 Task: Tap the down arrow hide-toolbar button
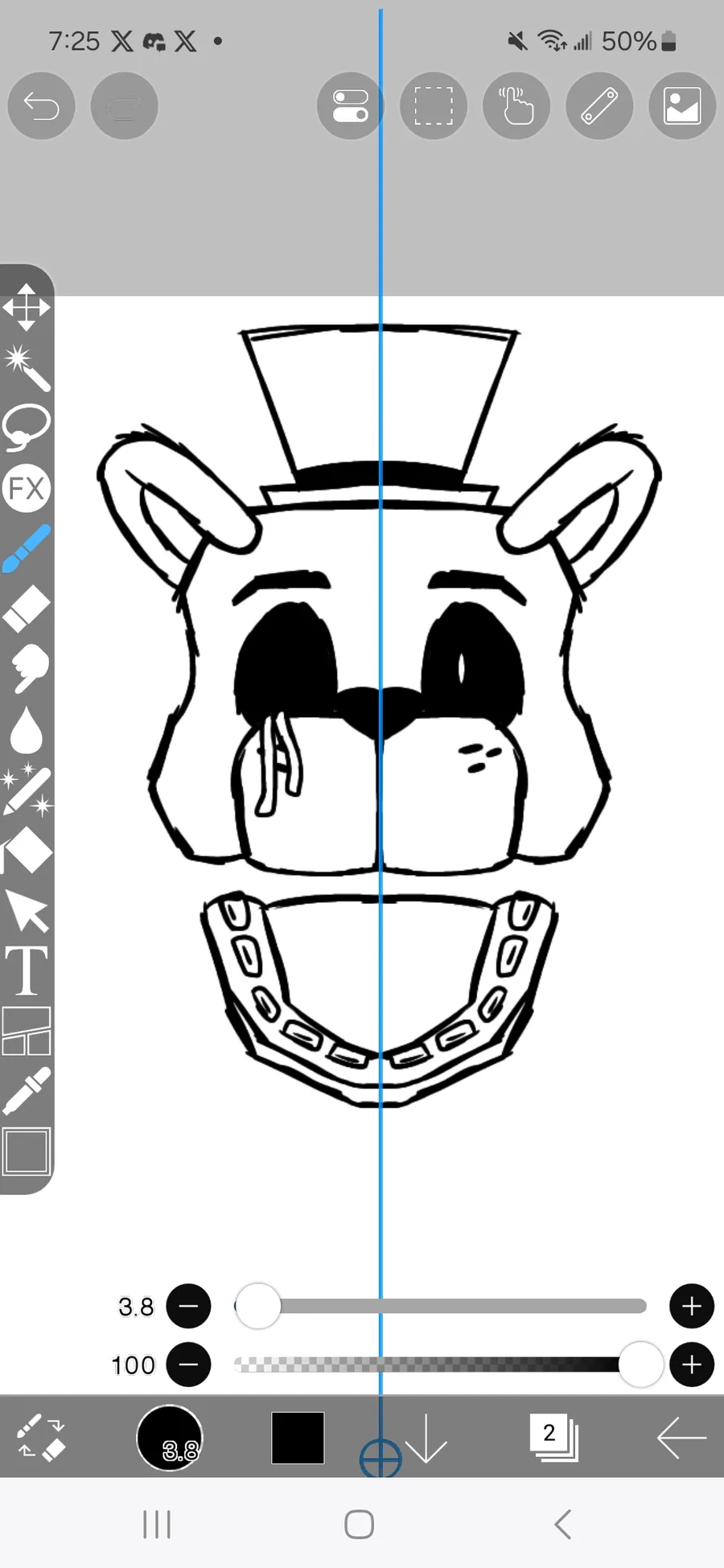tap(426, 1438)
